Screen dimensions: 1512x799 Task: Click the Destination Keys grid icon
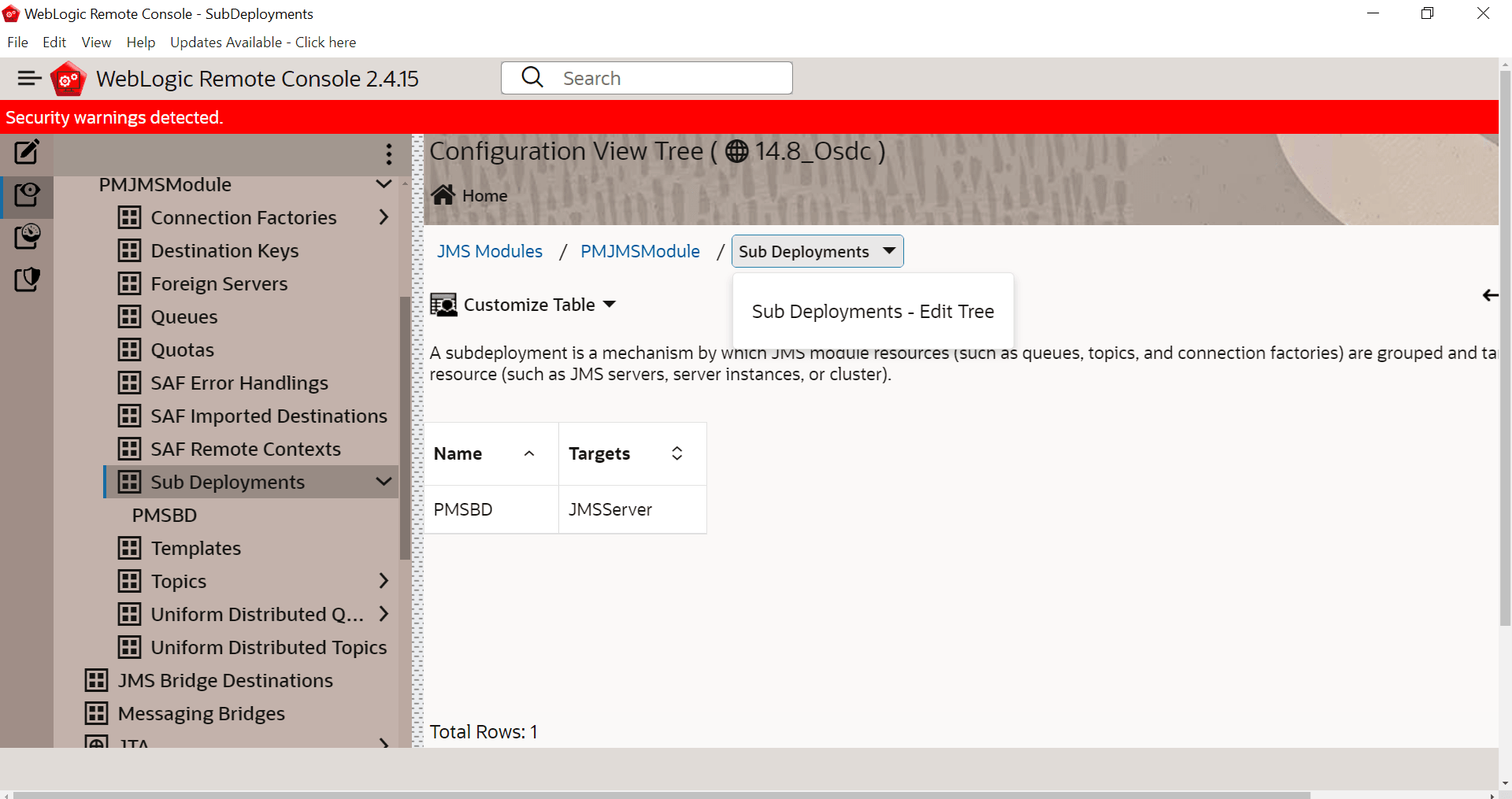[129, 250]
